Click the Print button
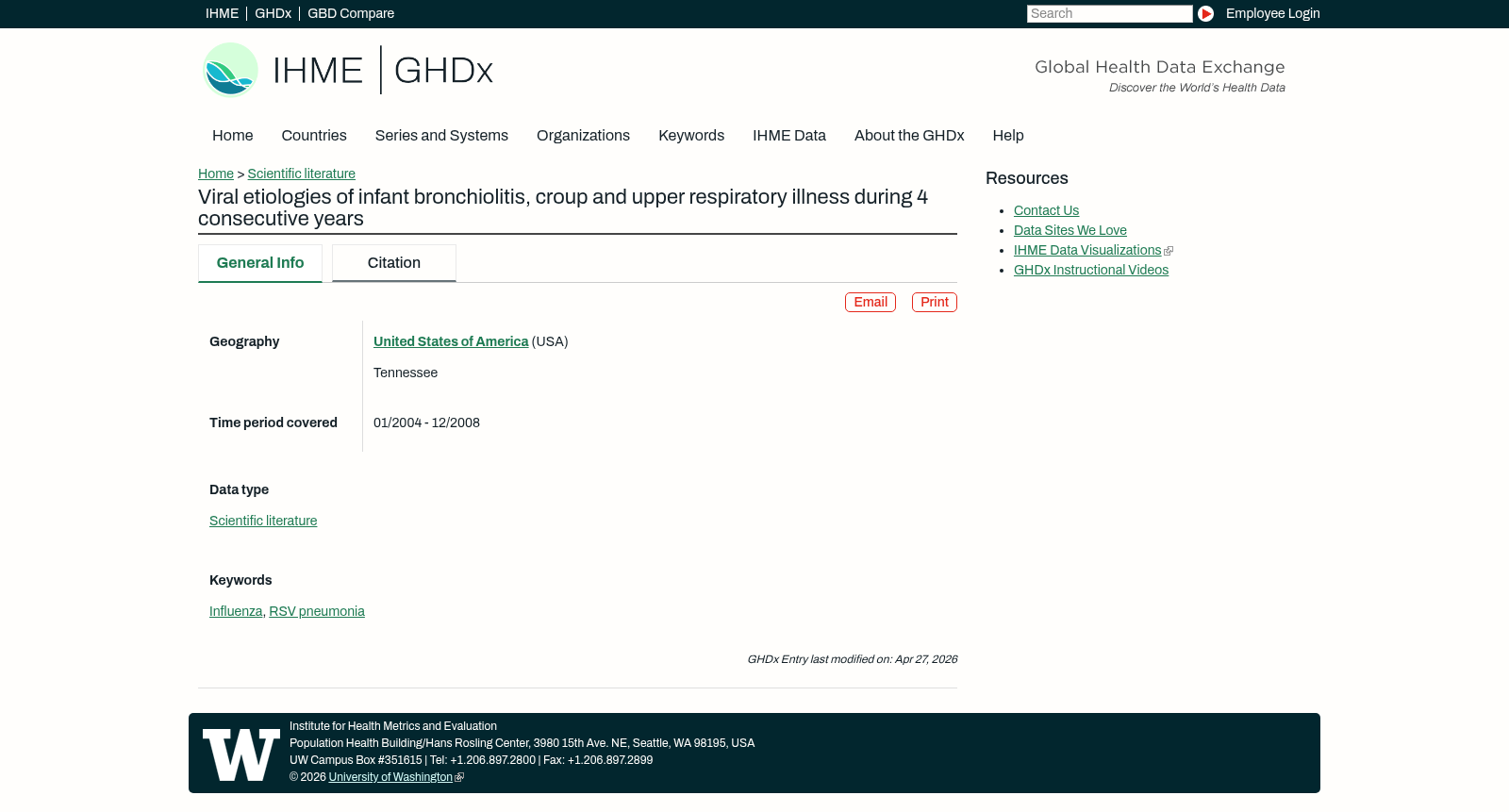1509x812 pixels. [x=935, y=303]
